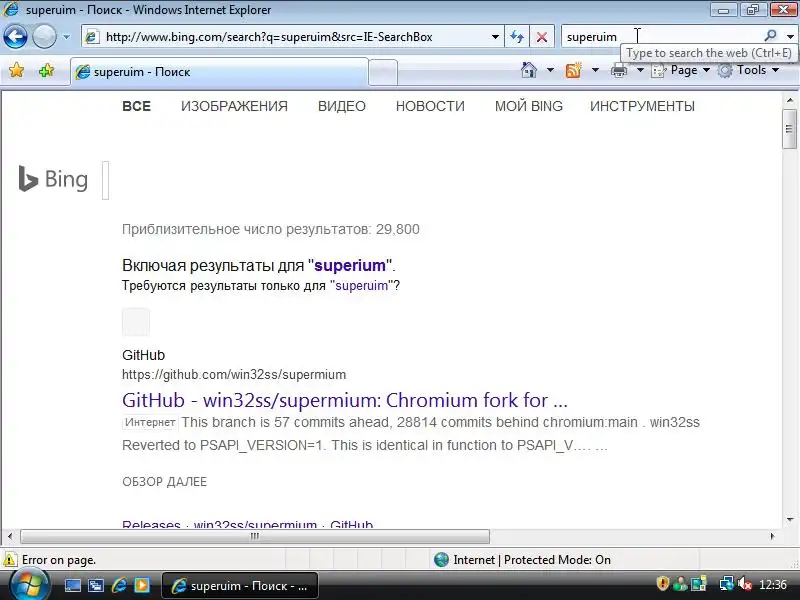Open the Page menu
This screenshot has height=600, width=800.
[x=681, y=70]
